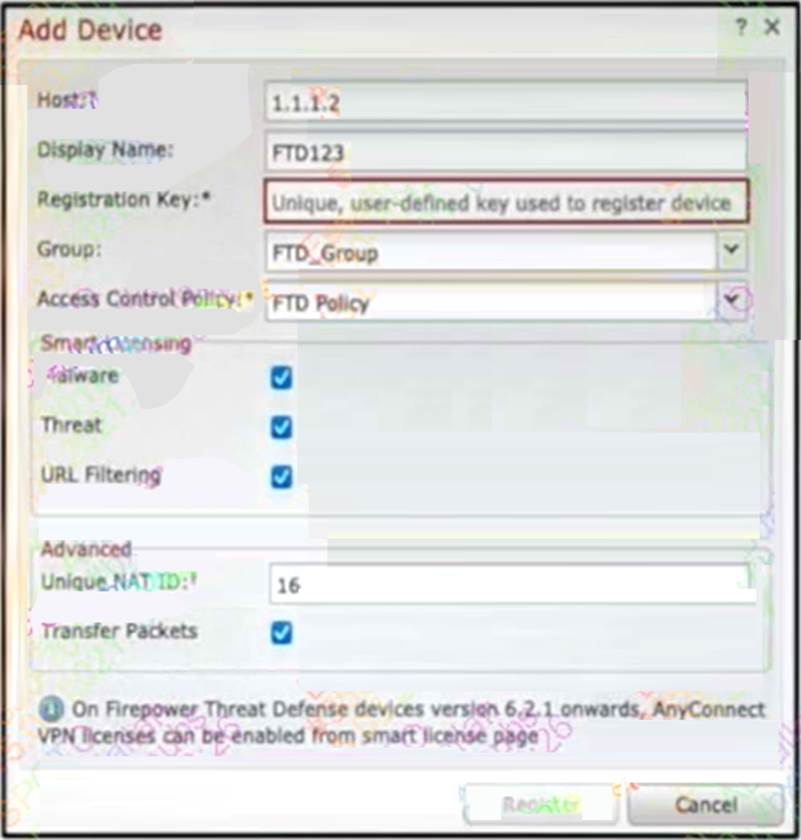Click the FTD Policy combo box field

(490, 303)
